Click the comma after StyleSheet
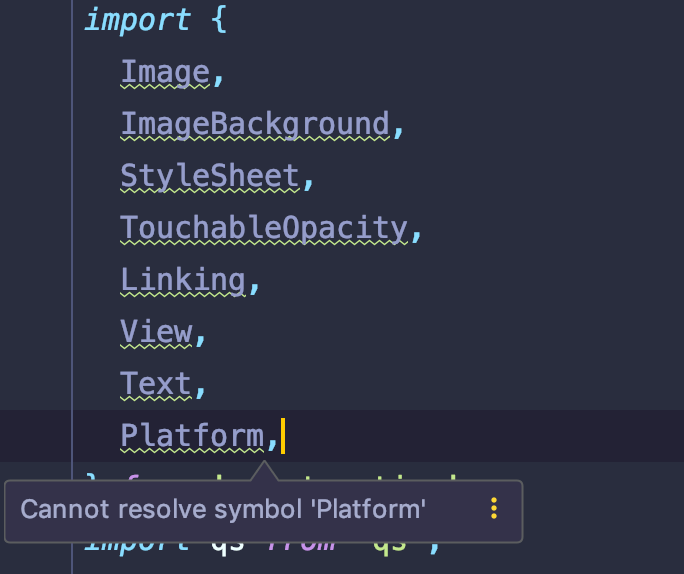The image size is (684, 574). pos(308,180)
